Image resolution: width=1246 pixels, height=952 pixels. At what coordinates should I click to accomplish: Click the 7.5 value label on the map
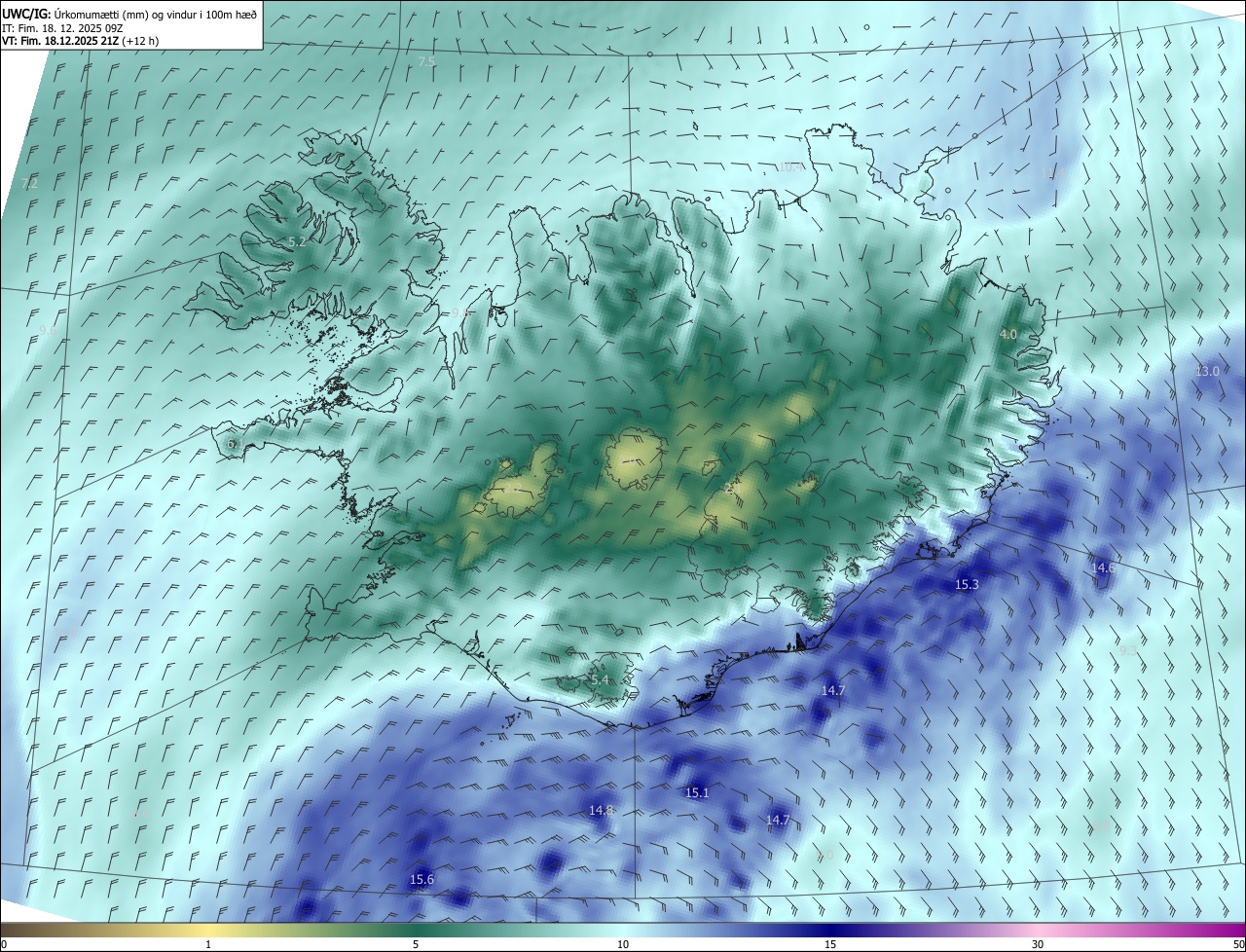[427, 61]
